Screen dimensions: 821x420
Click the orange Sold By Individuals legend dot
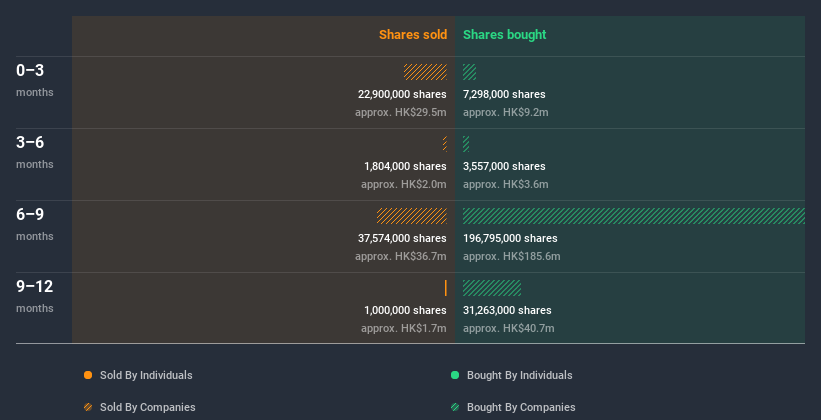(88, 375)
